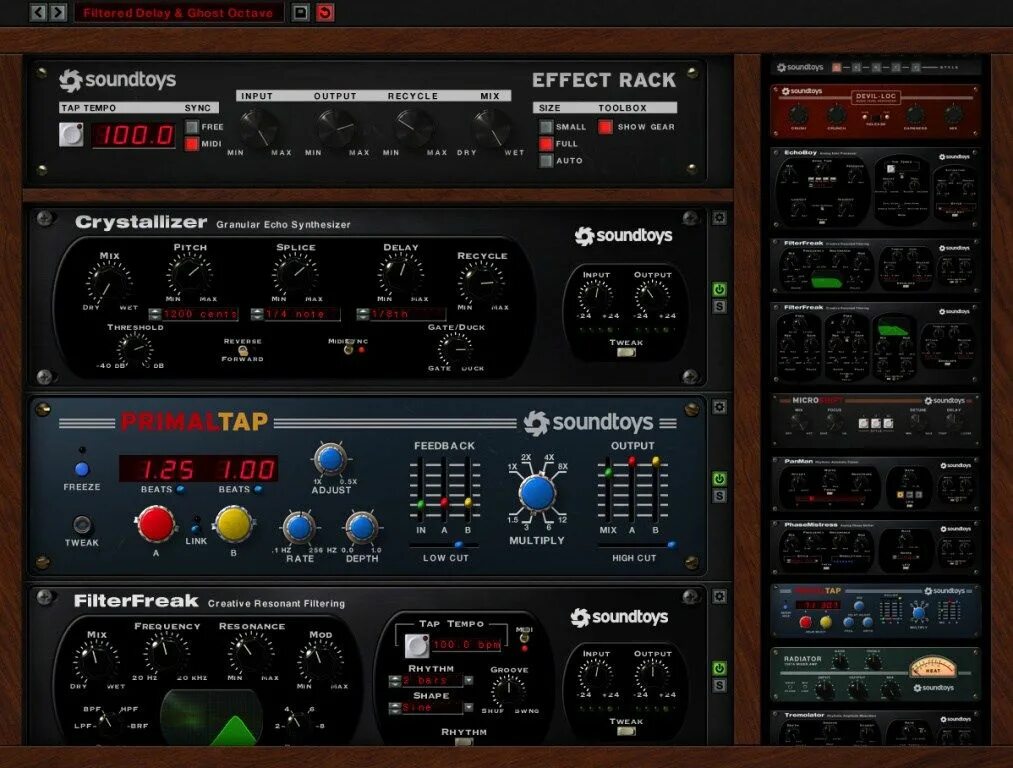Screen dimensions: 1013x768
Task: Open the Rhythm '2 bars' dropdown arrow
Action: point(468,681)
